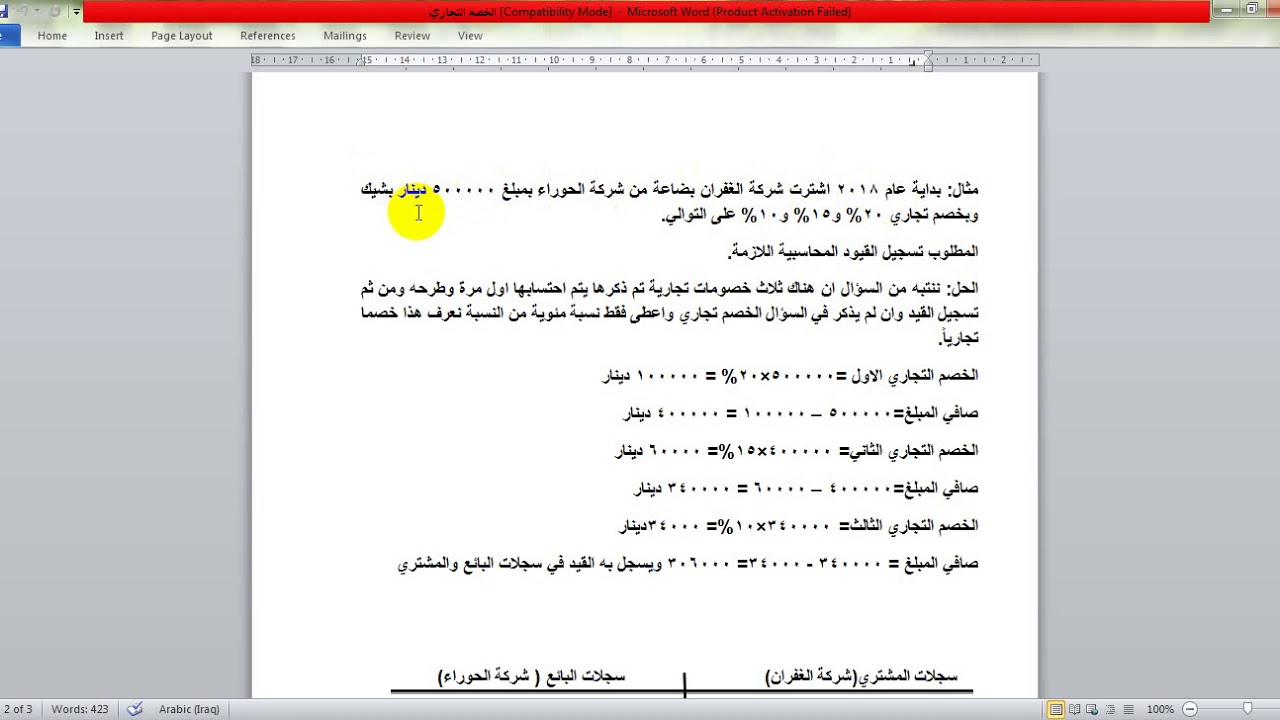The image size is (1280, 720).
Task: Click the word 'مثال:' starting the example
Action: click(963, 189)
